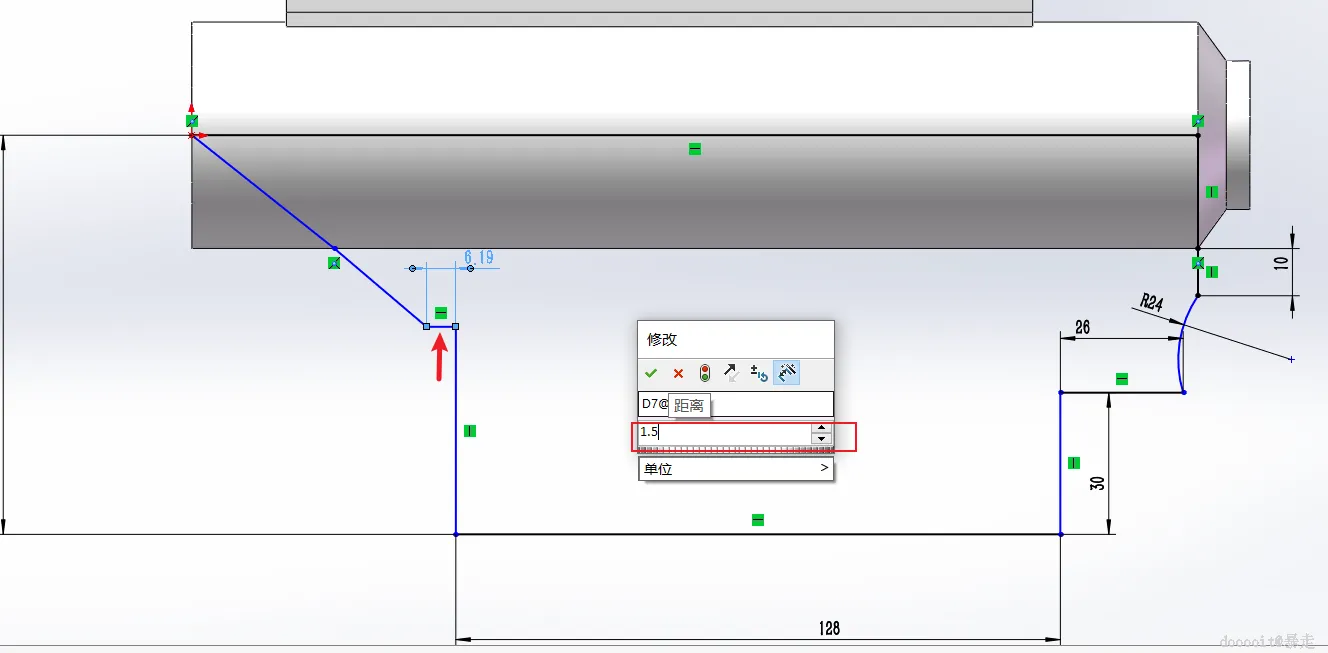Click the D7@ dimension name field
Screen dimensions: 1328x653
pos(736,404)
